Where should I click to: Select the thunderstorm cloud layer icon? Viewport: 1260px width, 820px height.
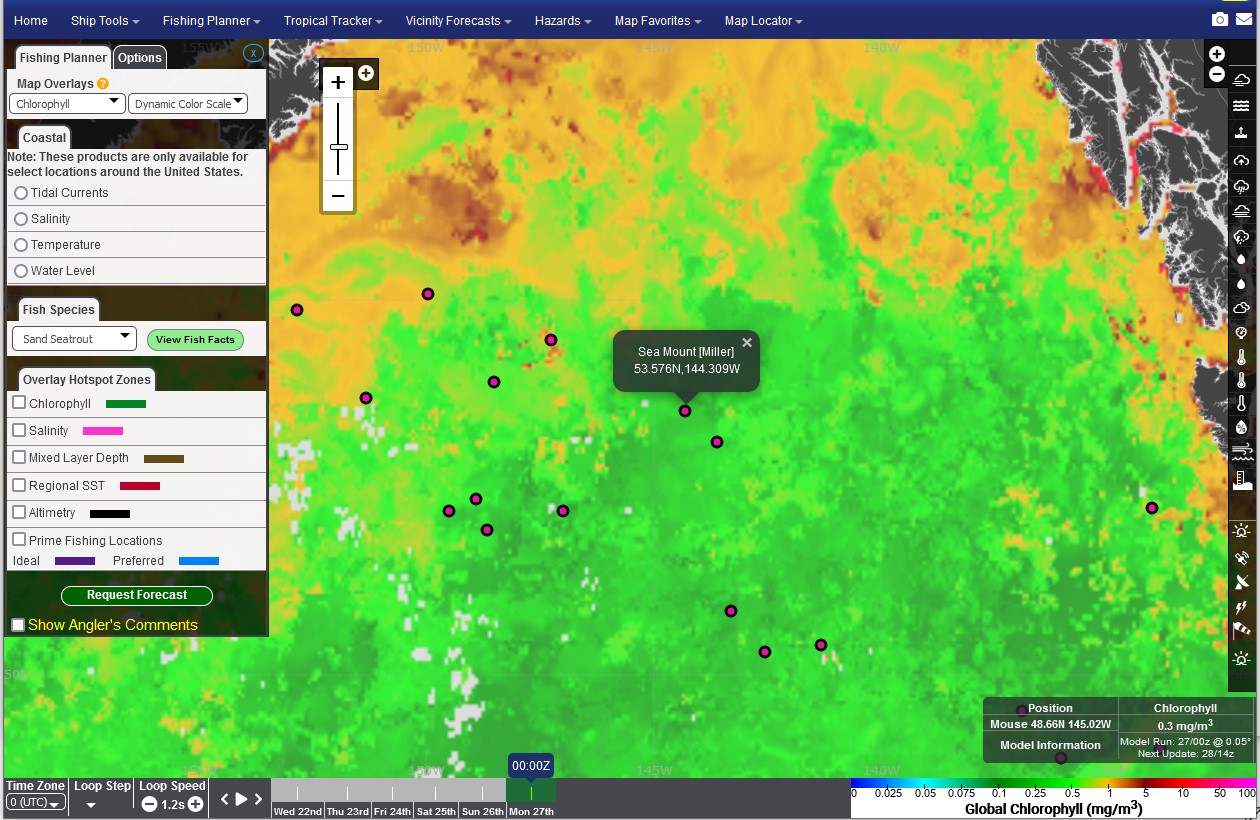[1241, 237]
